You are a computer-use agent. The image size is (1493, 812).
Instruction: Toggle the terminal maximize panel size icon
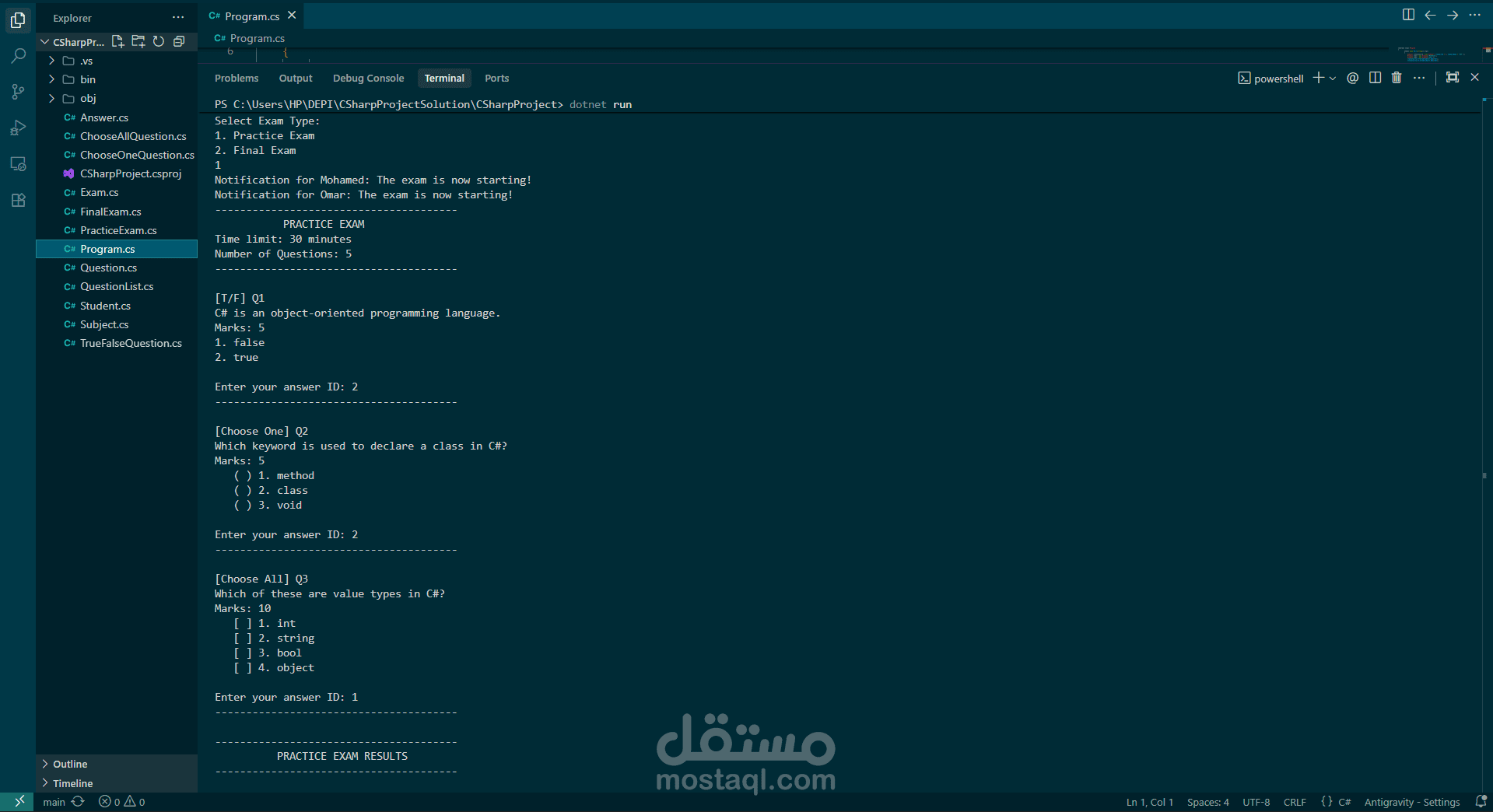pos(1452,78)
